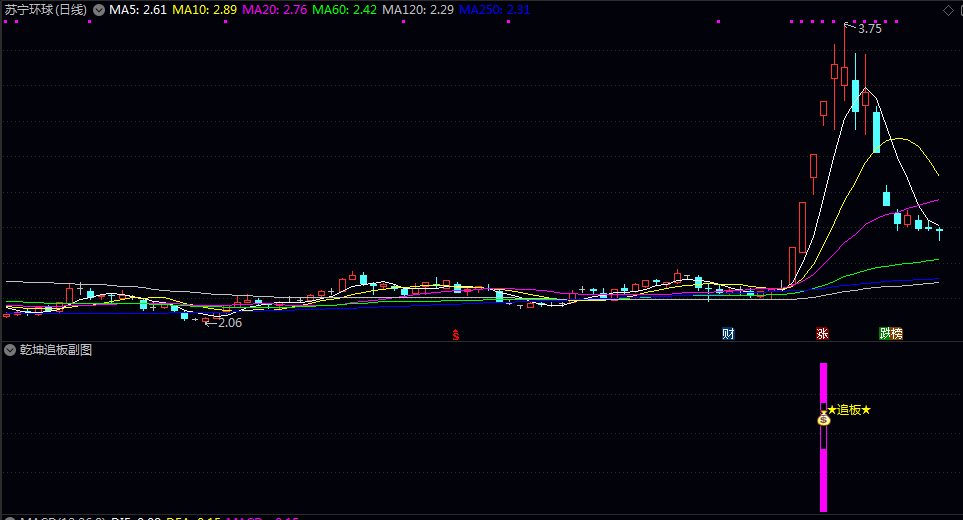Viewport: 963px width, 520px height.
Task: Open the 乾坤追板副图 indicator dropdown arrow
Action: [10, 350]
